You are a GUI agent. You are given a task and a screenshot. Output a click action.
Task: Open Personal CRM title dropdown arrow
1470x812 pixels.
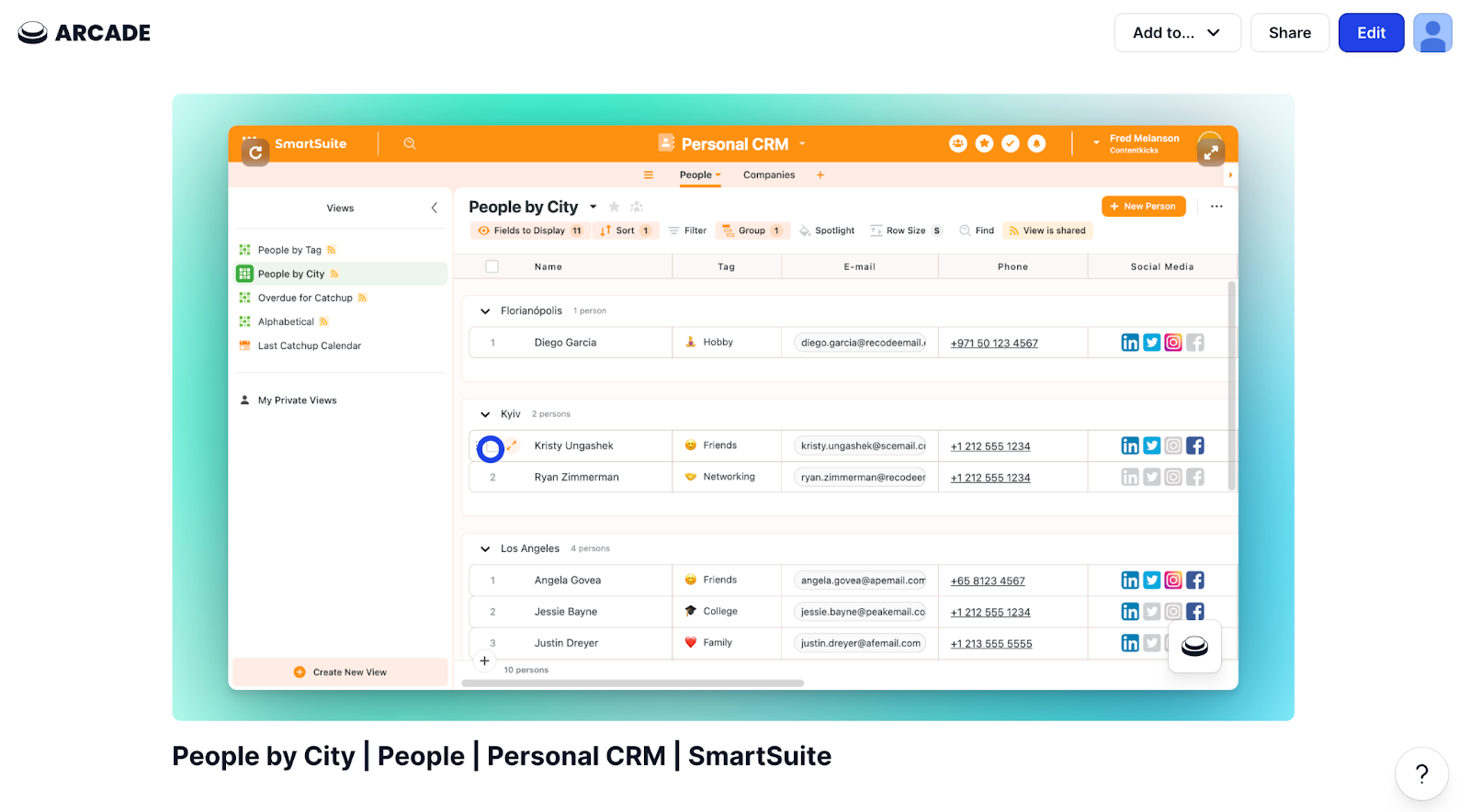(x=802, y=144)
